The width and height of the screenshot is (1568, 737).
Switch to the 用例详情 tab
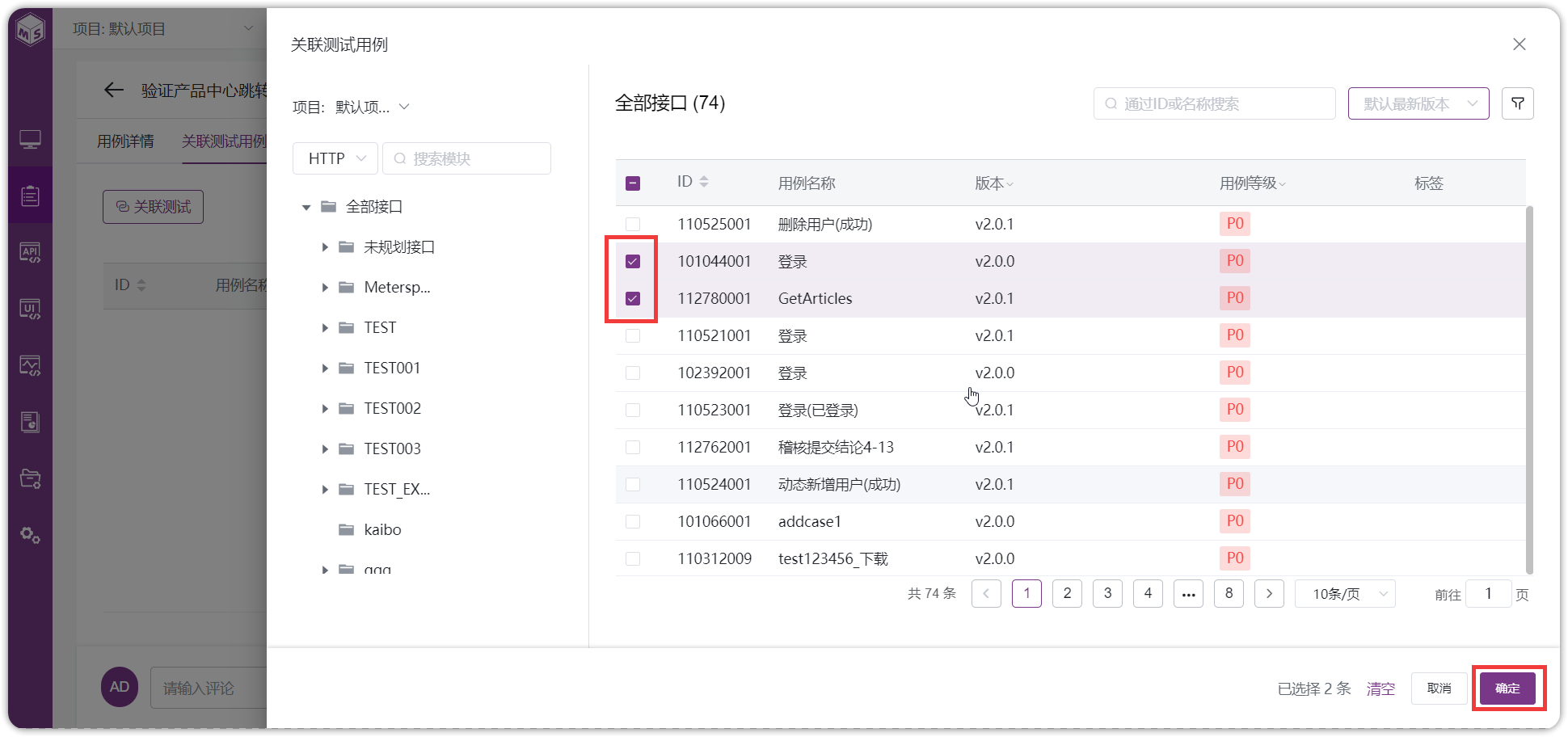coord(125,141)
